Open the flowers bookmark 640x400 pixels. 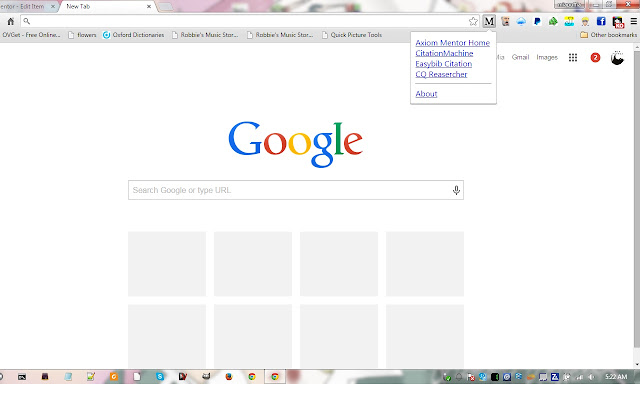click(82, 35)
